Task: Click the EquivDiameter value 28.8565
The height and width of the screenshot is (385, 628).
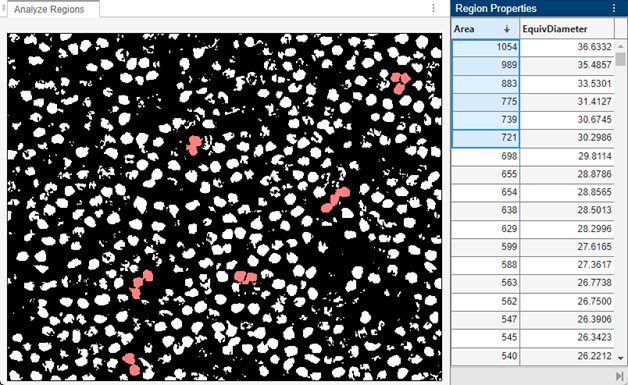Action: (x=594, y=192)
